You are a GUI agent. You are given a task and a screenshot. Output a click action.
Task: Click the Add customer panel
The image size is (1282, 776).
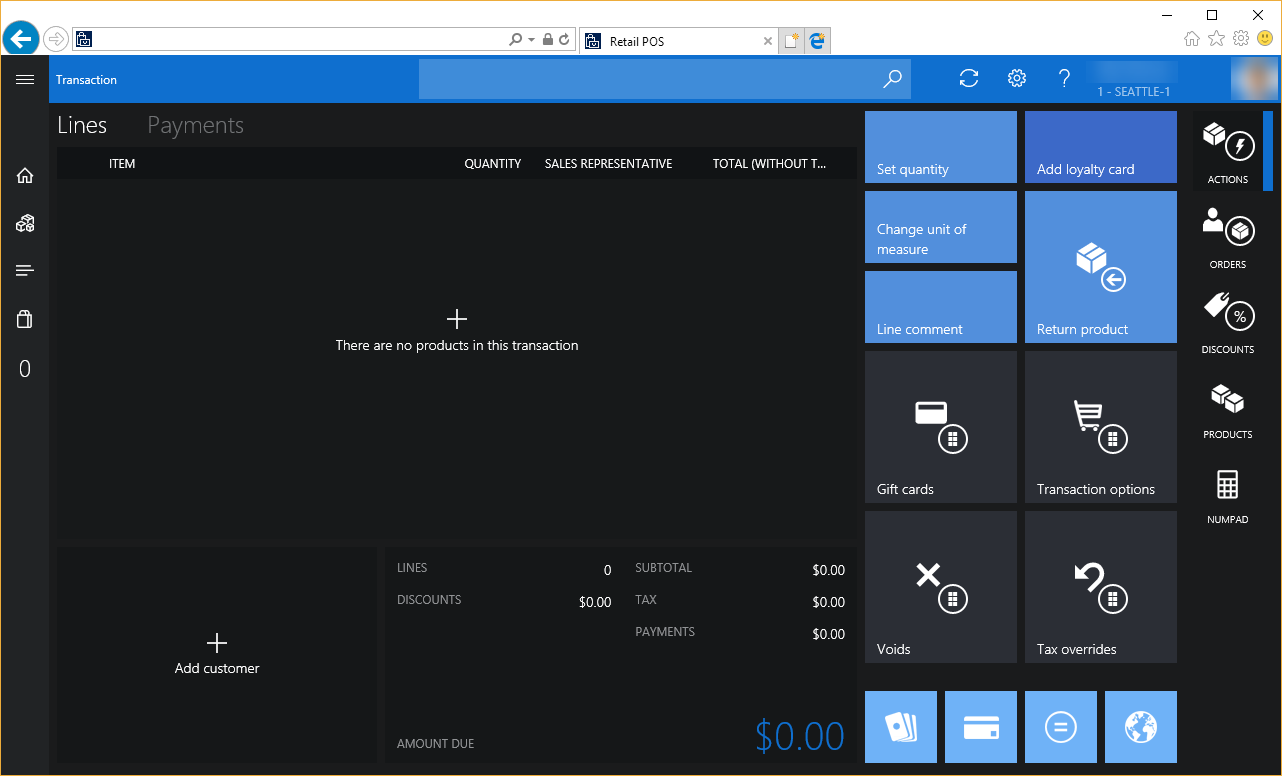(x=217, y=655)
